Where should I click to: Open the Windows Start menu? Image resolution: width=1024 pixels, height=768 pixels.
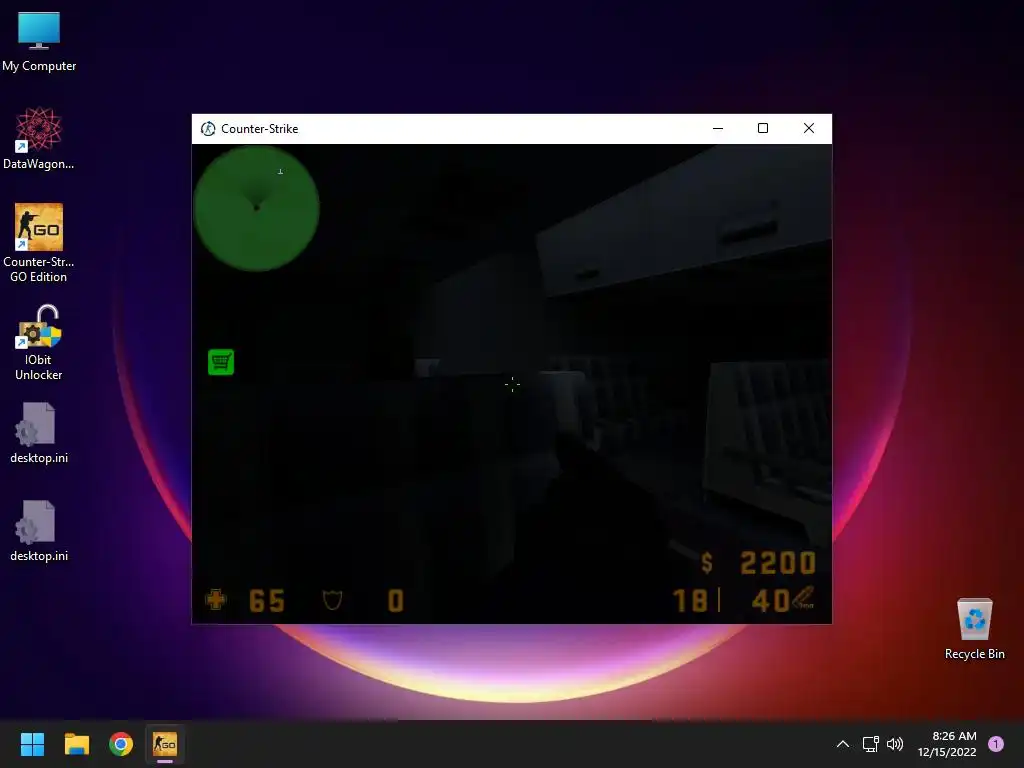[32, 744]
